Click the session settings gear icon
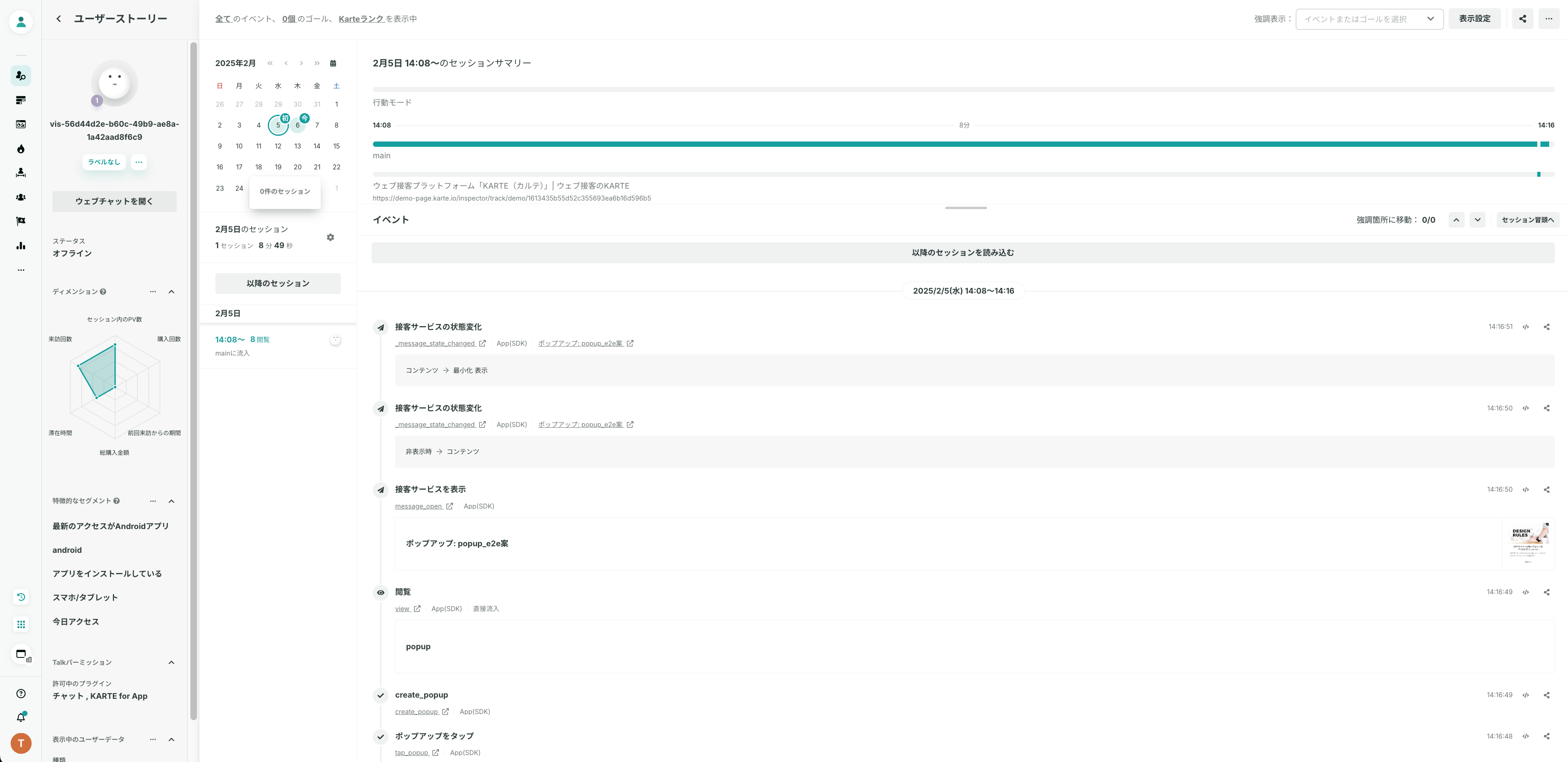 click(331, 237)
